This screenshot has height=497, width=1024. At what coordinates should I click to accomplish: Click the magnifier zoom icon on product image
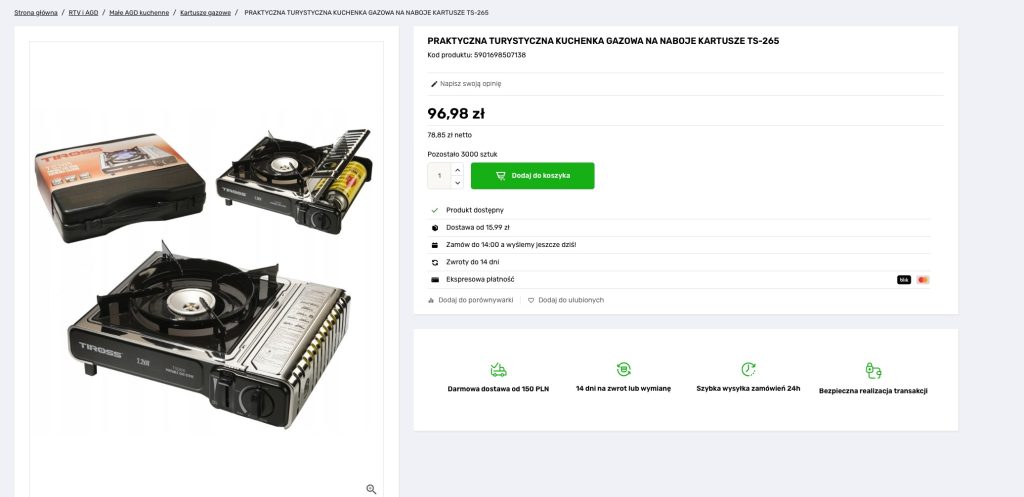pos(371,489)
